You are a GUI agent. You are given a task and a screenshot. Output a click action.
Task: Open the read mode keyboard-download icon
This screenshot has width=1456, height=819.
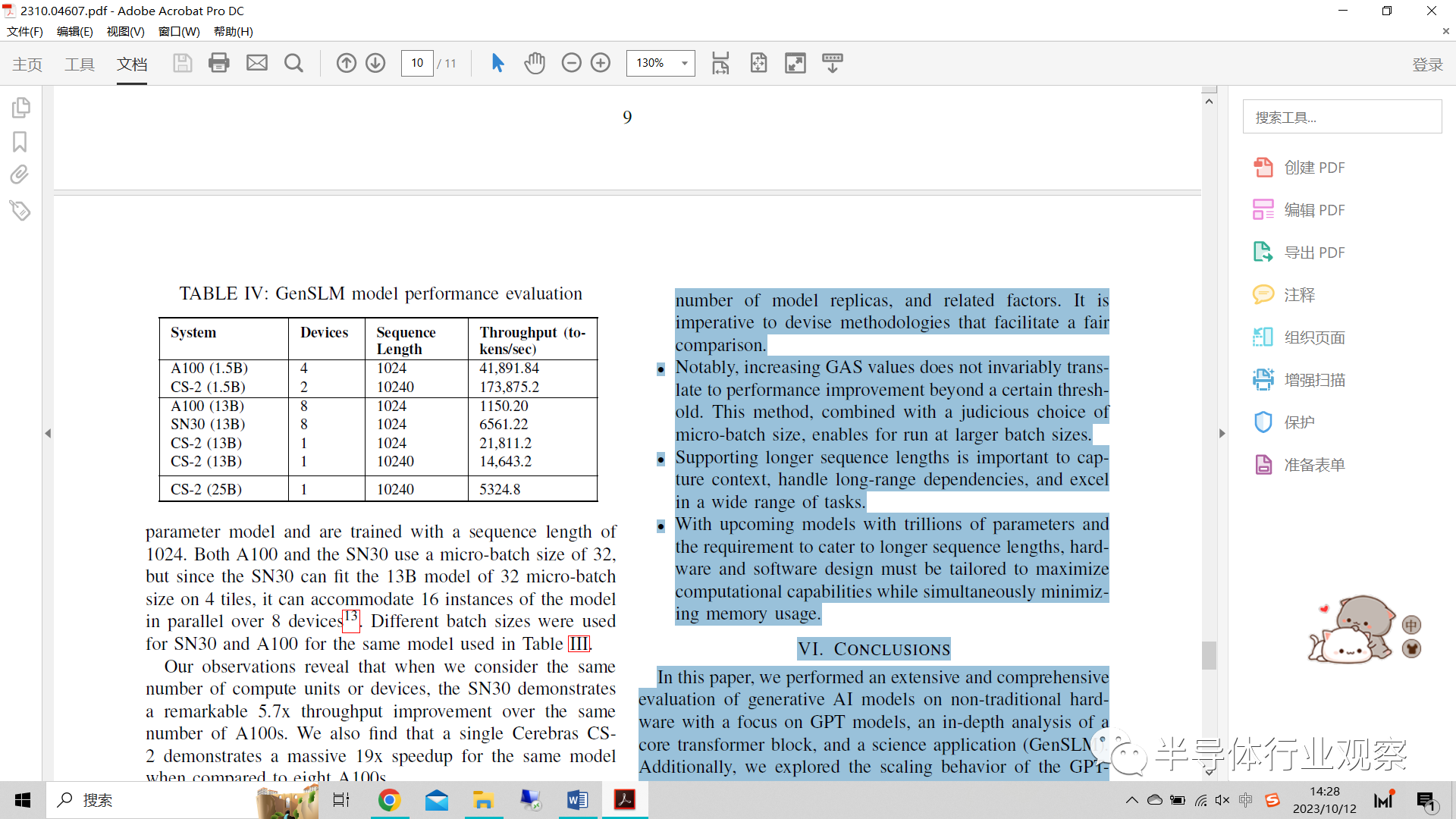point(833,63)
